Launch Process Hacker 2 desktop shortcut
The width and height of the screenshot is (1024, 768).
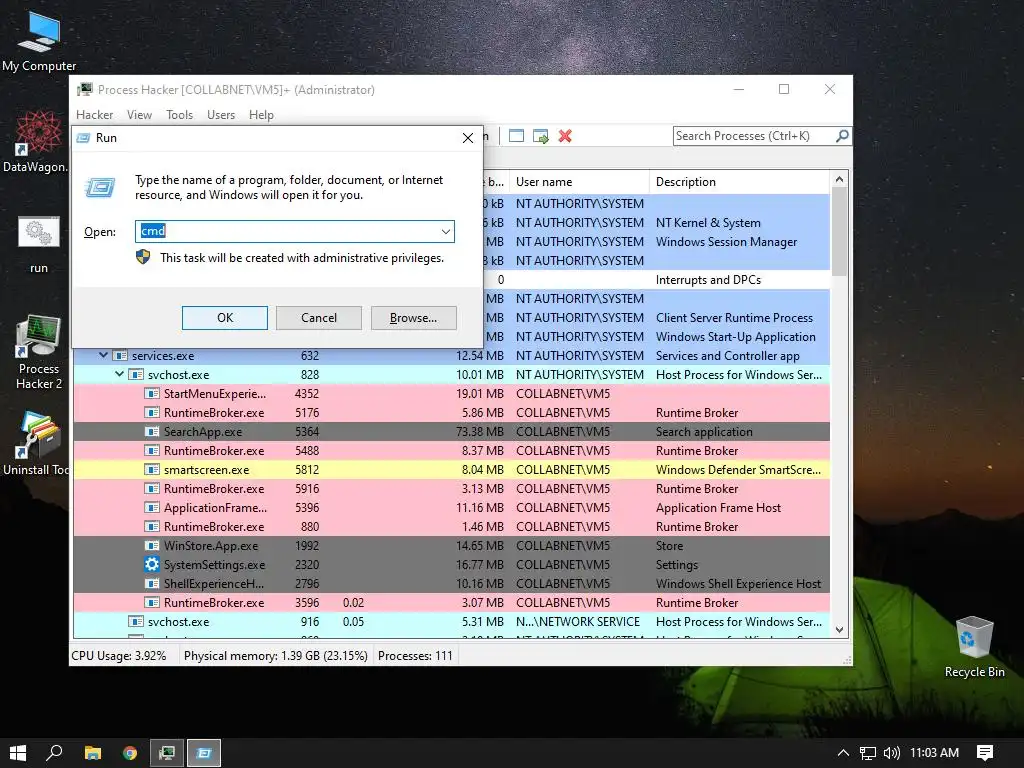[39, 351]
